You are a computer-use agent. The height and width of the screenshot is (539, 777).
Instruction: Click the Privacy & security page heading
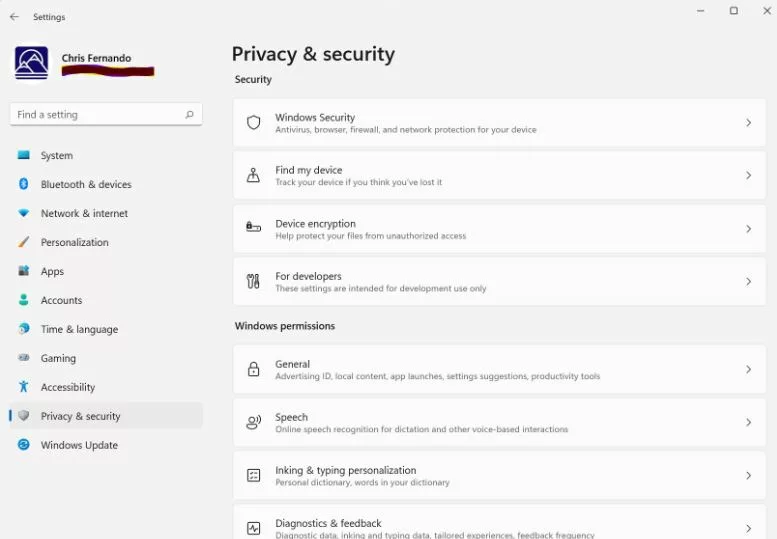tap(313, 54)
